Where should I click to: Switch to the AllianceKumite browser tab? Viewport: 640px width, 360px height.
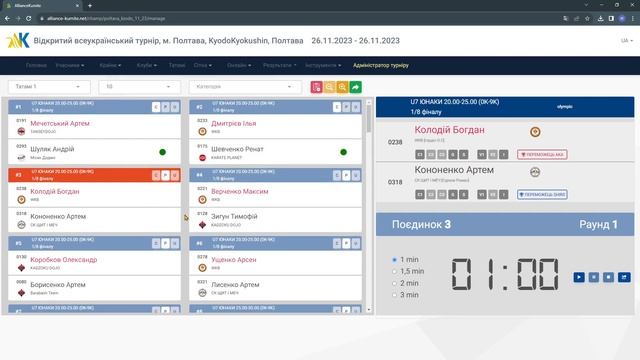coord(41,6)
